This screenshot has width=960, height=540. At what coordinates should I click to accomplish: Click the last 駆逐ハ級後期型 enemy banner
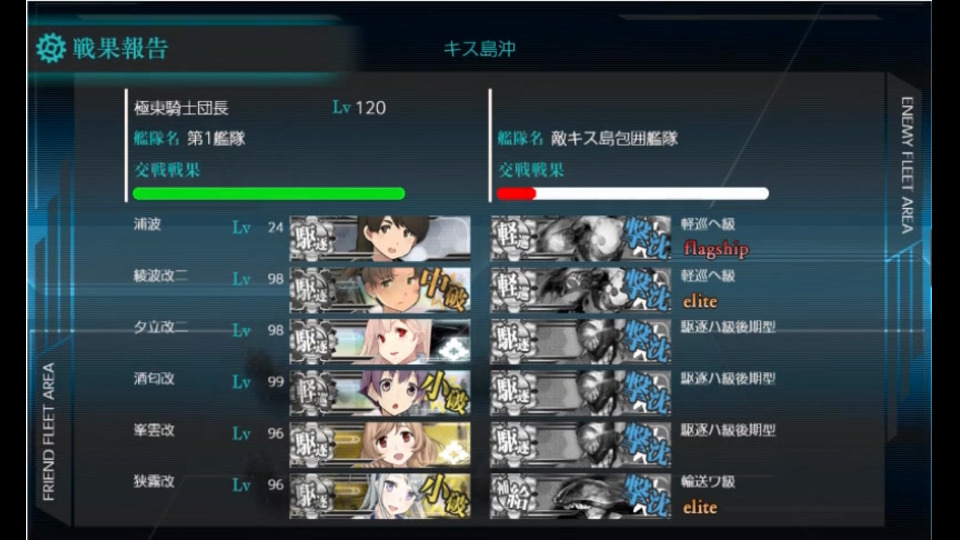coord(580,444)
